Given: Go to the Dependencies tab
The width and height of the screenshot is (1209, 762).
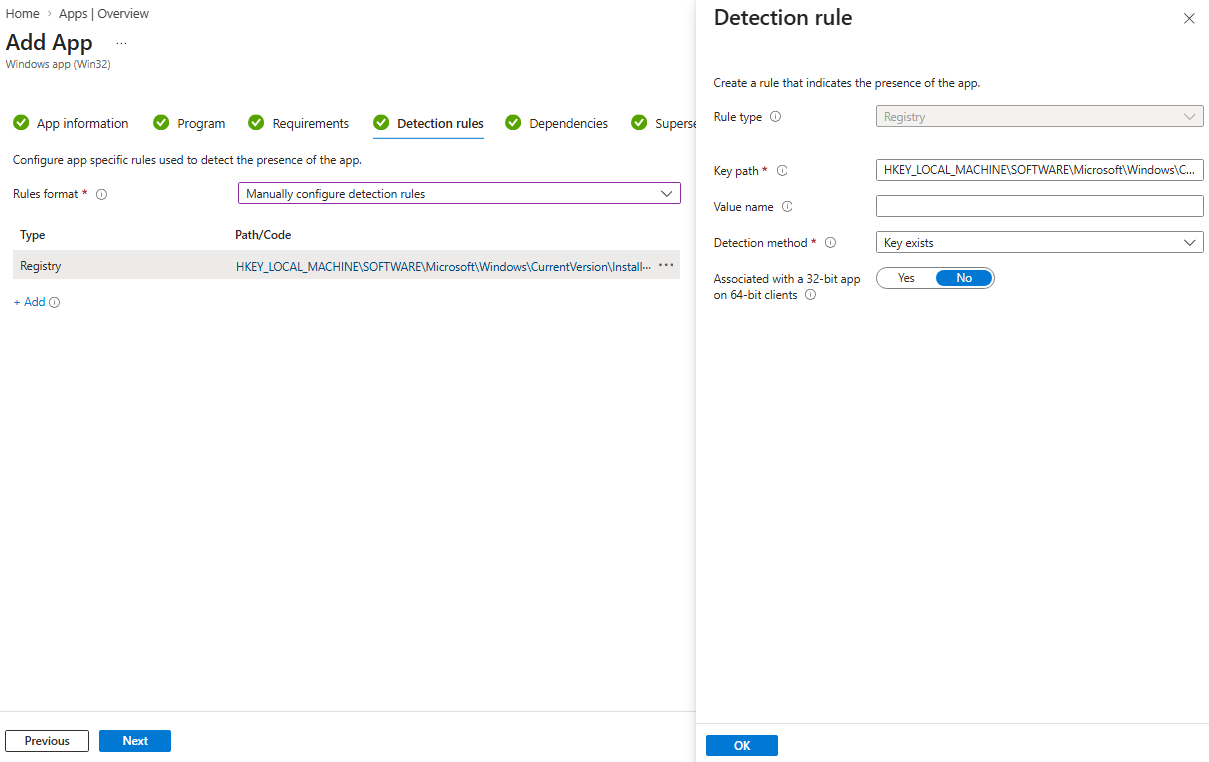Looking at the screenshot, I should (x=568, y=124).
